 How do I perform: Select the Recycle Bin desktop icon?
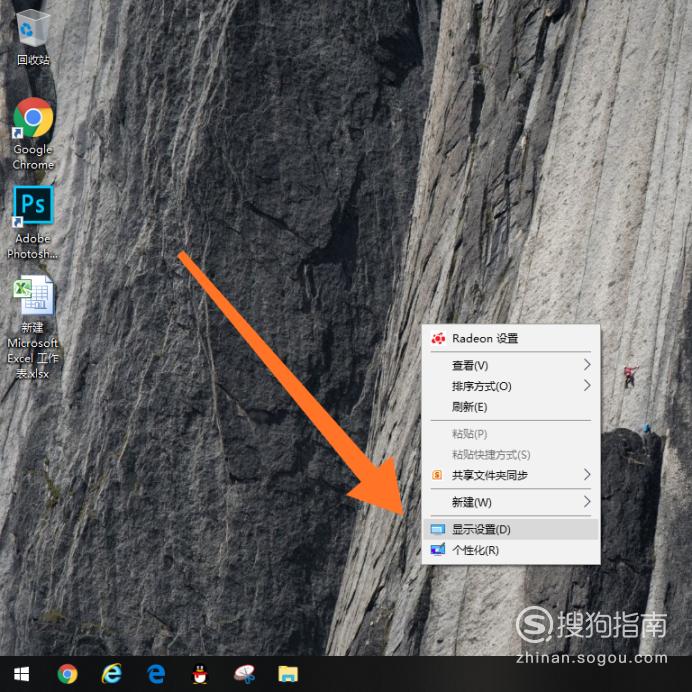(33, 38)
